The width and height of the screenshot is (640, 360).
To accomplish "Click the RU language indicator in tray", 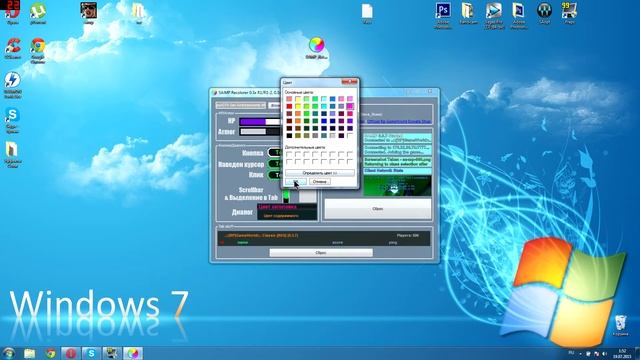I will (571, 353).
